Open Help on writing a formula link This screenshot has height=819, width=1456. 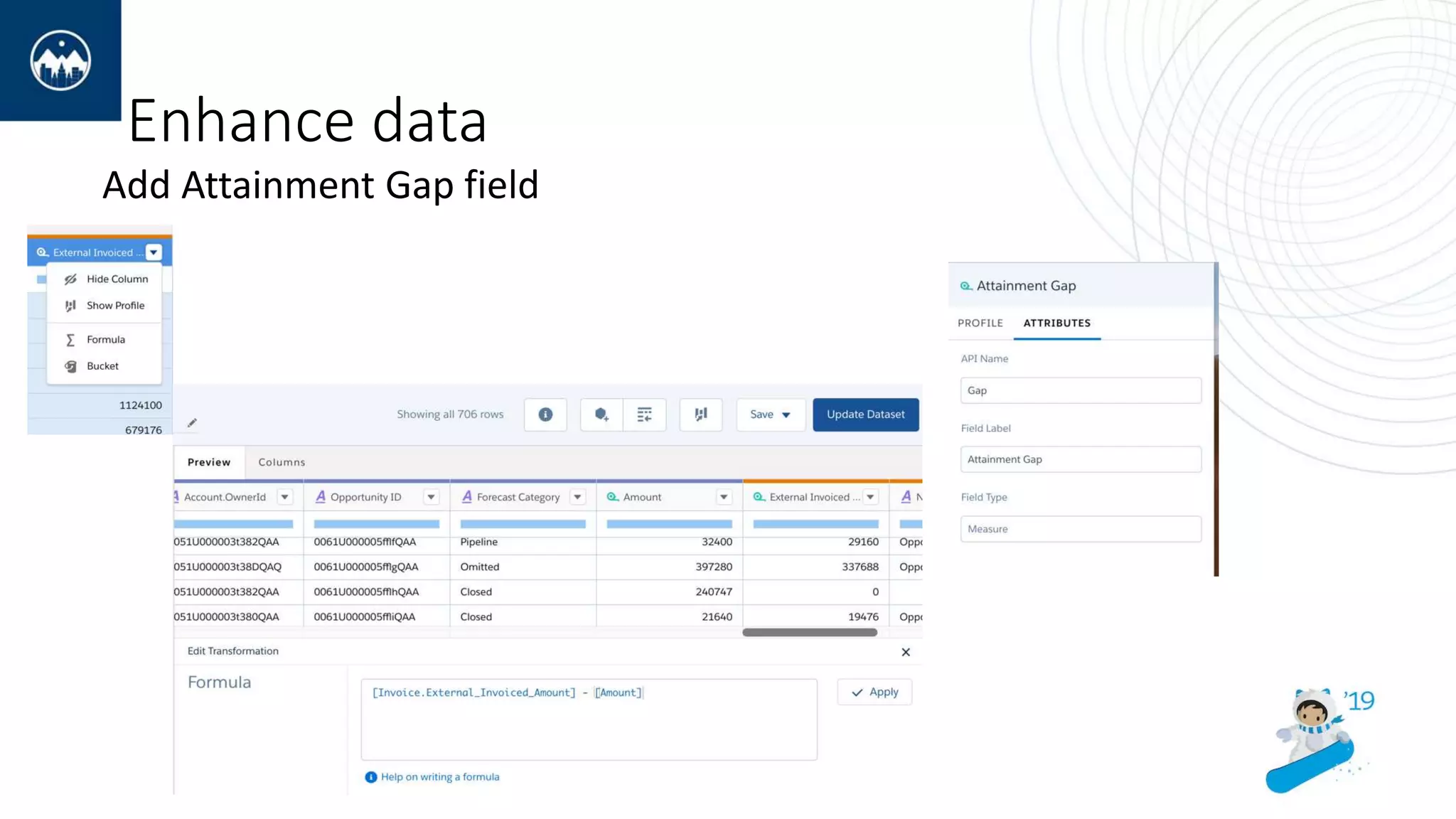click(440, 777)
